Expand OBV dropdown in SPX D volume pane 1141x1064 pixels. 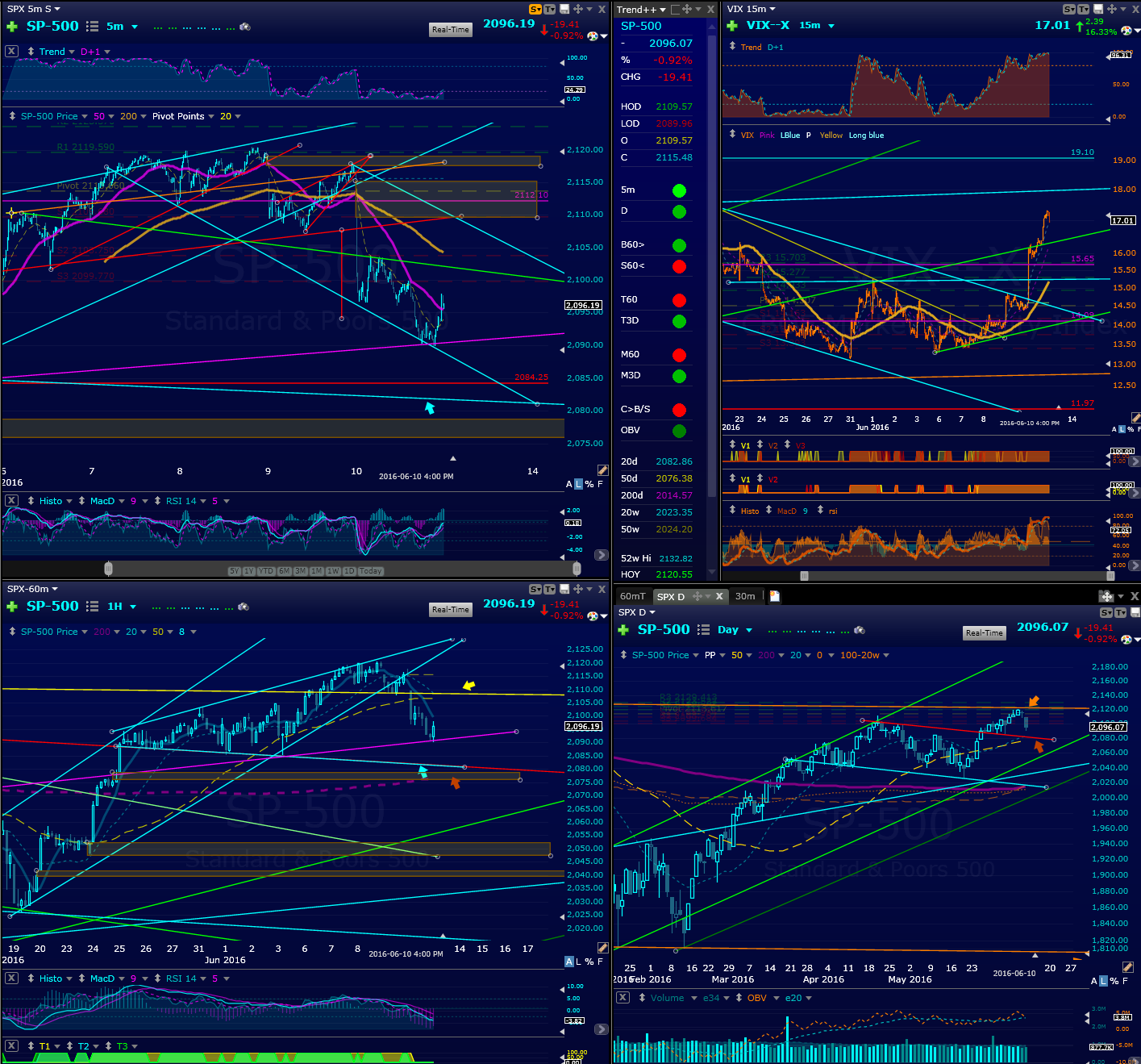(777, 998)
